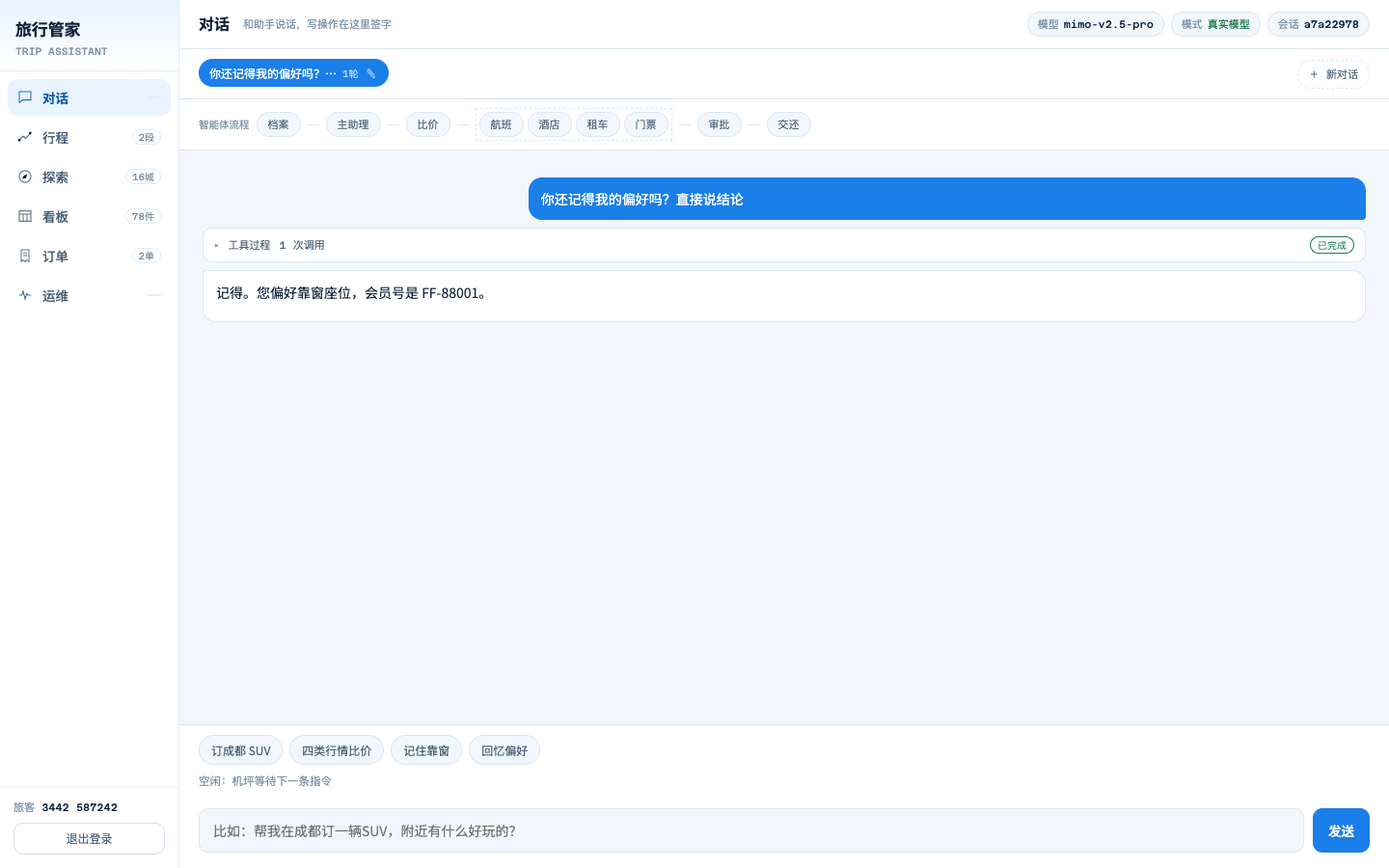Click the 2段 badge on 行程
Viewport: 1389px width, 868px height.
pyautogui.click(x=147, y=137)
